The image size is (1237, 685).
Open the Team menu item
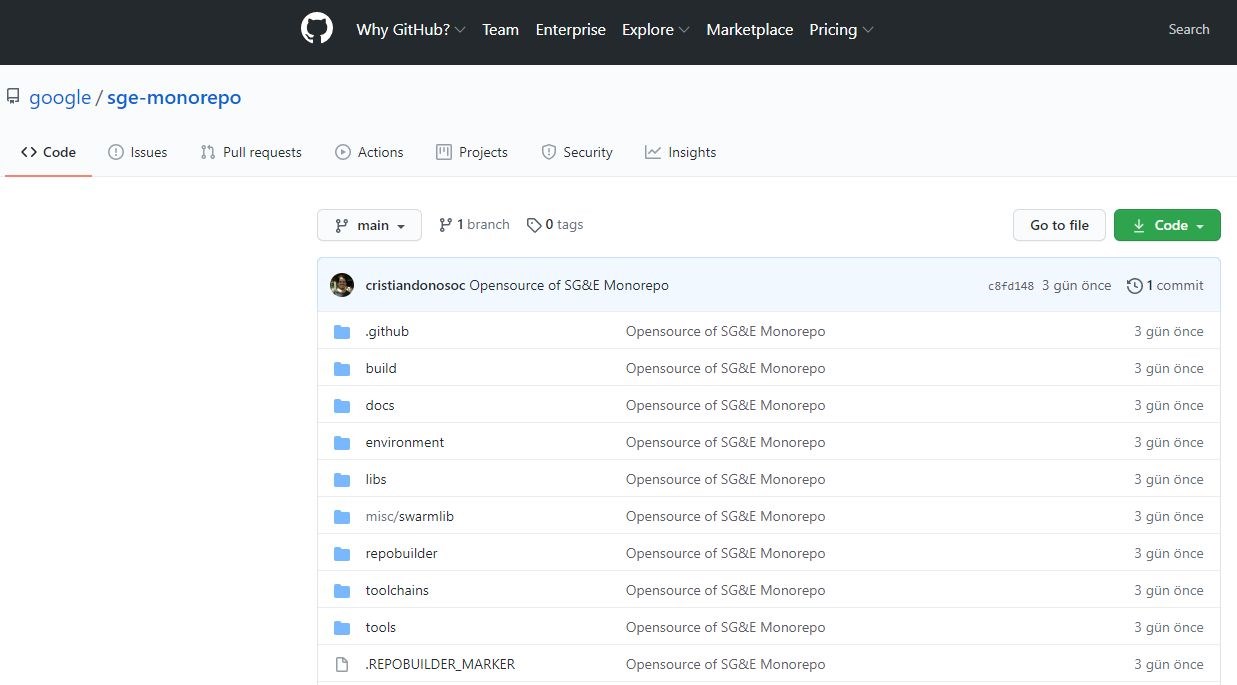point(500,30)
